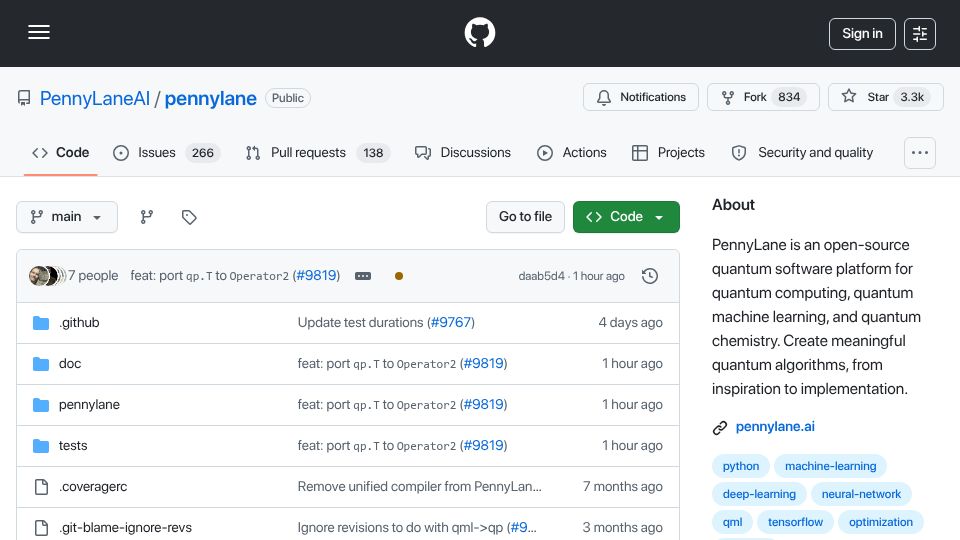Open #9819 link in the pennylane row

pyautogui.click(x=484, y=405)
